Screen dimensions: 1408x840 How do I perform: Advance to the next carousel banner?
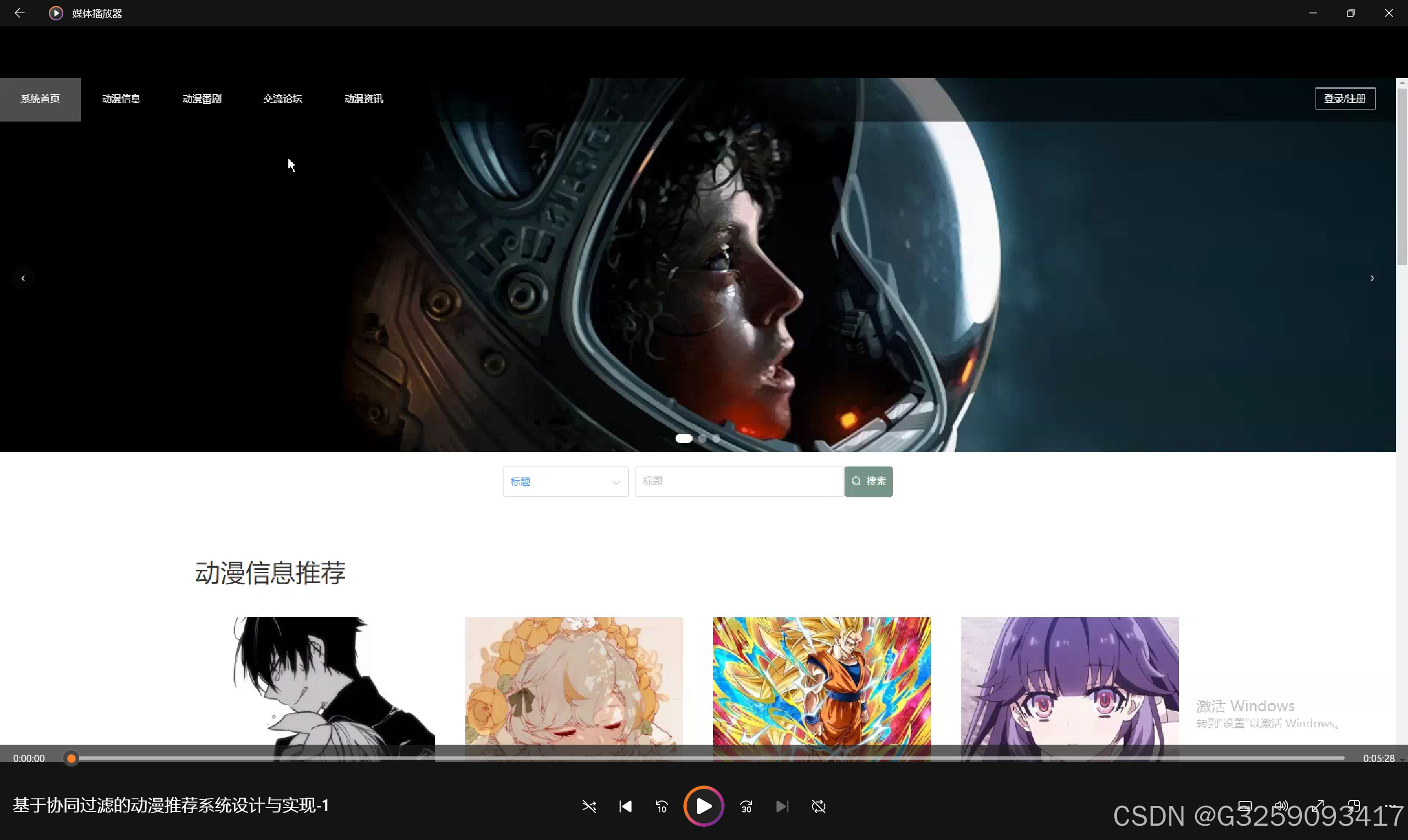pos(1372,278)
